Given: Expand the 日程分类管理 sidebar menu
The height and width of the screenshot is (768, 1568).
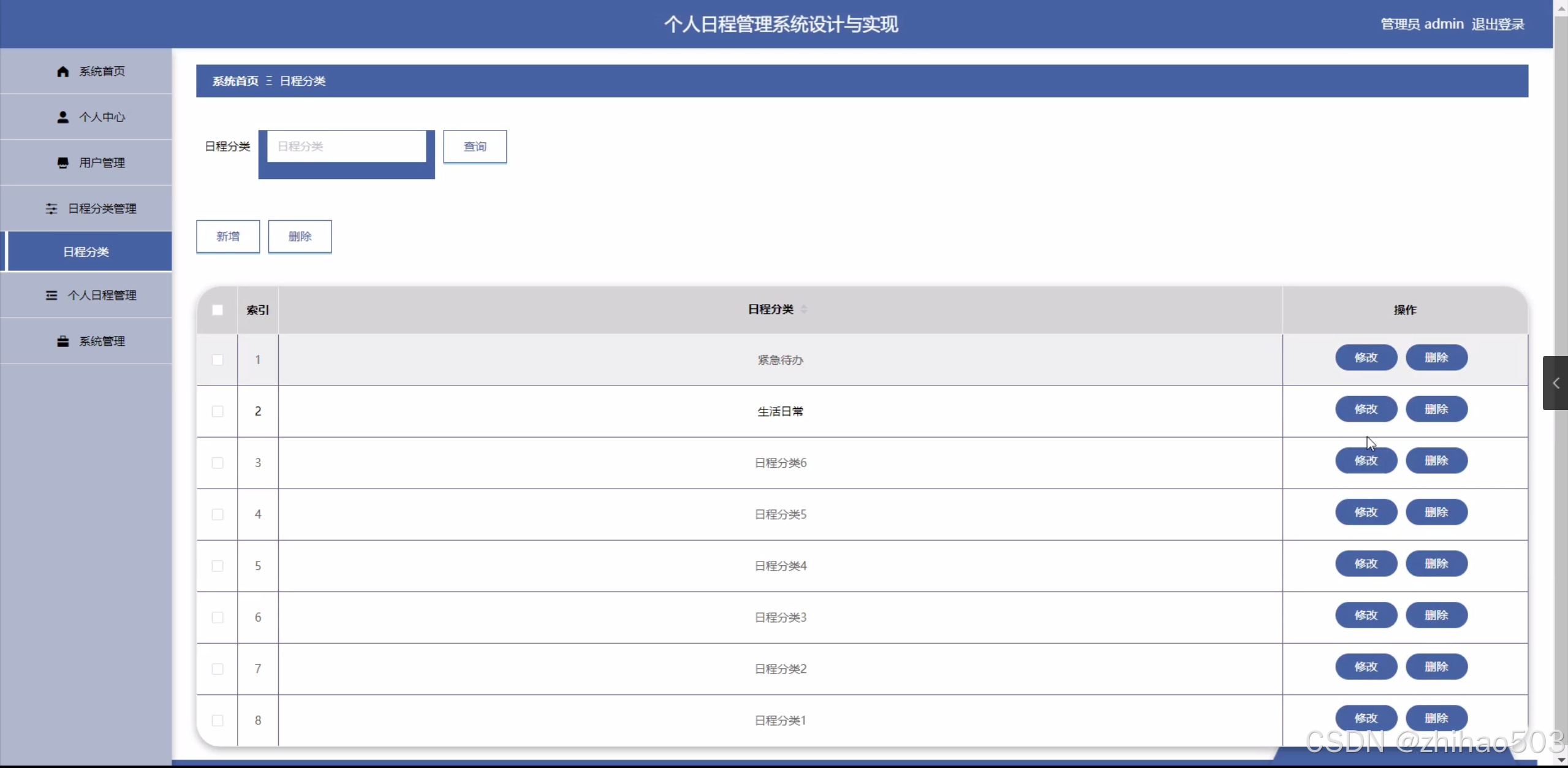Looking at the screenshot, I should pos(102,208).
